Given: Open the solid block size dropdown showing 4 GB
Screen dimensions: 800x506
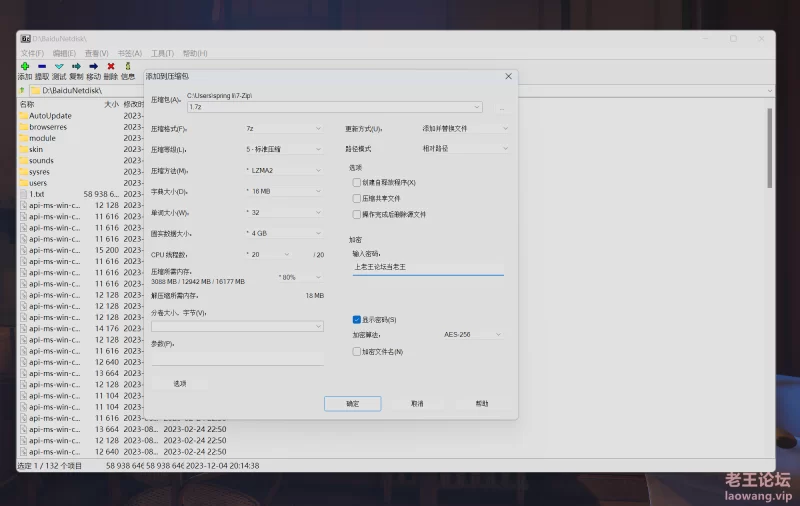Looking at the screenshot, I should (284, 233).
